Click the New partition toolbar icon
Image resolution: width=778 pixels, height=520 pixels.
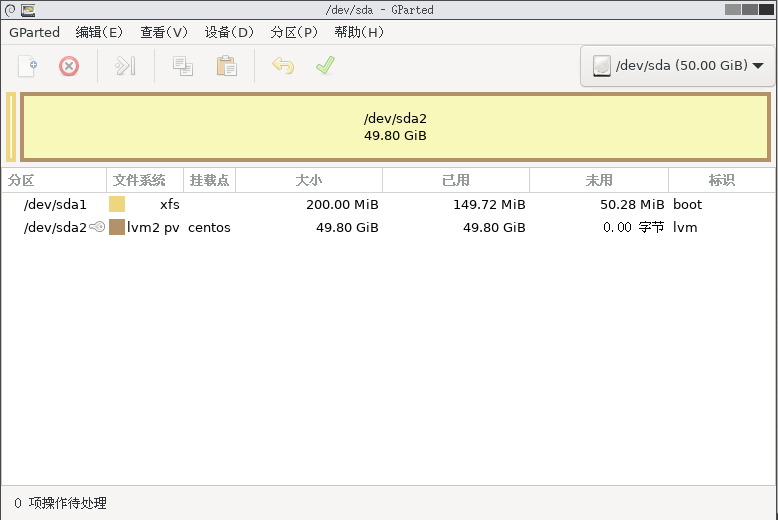tap(28, 66)
